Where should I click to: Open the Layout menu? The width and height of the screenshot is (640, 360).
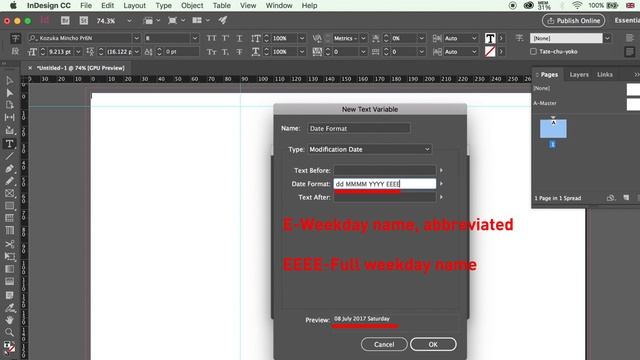click(134, 6)
